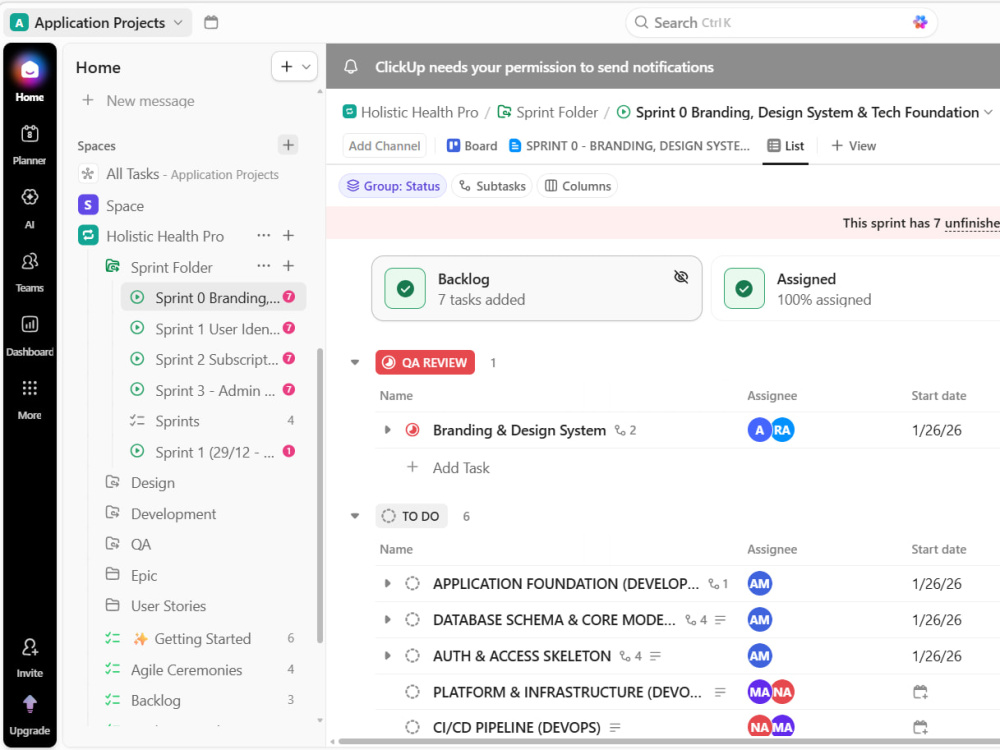The width and height of the screenshot is (1000, 750).
Task: Open ellipsis menu for Holistic Health Pro
Action: (263, 235)
